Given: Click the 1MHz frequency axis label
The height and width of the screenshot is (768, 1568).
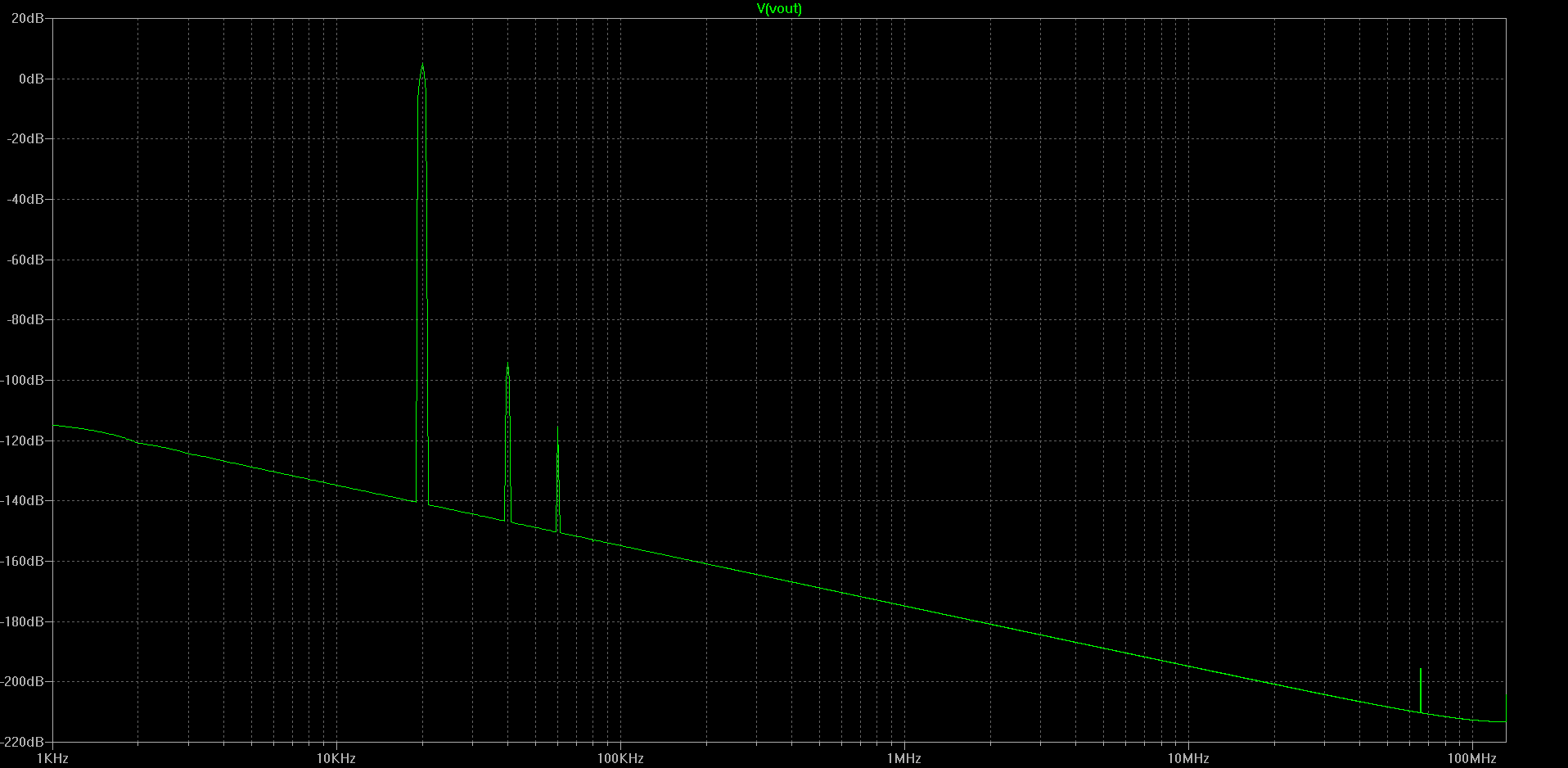Looking at the screenshot, I should [x=904, y=759].
